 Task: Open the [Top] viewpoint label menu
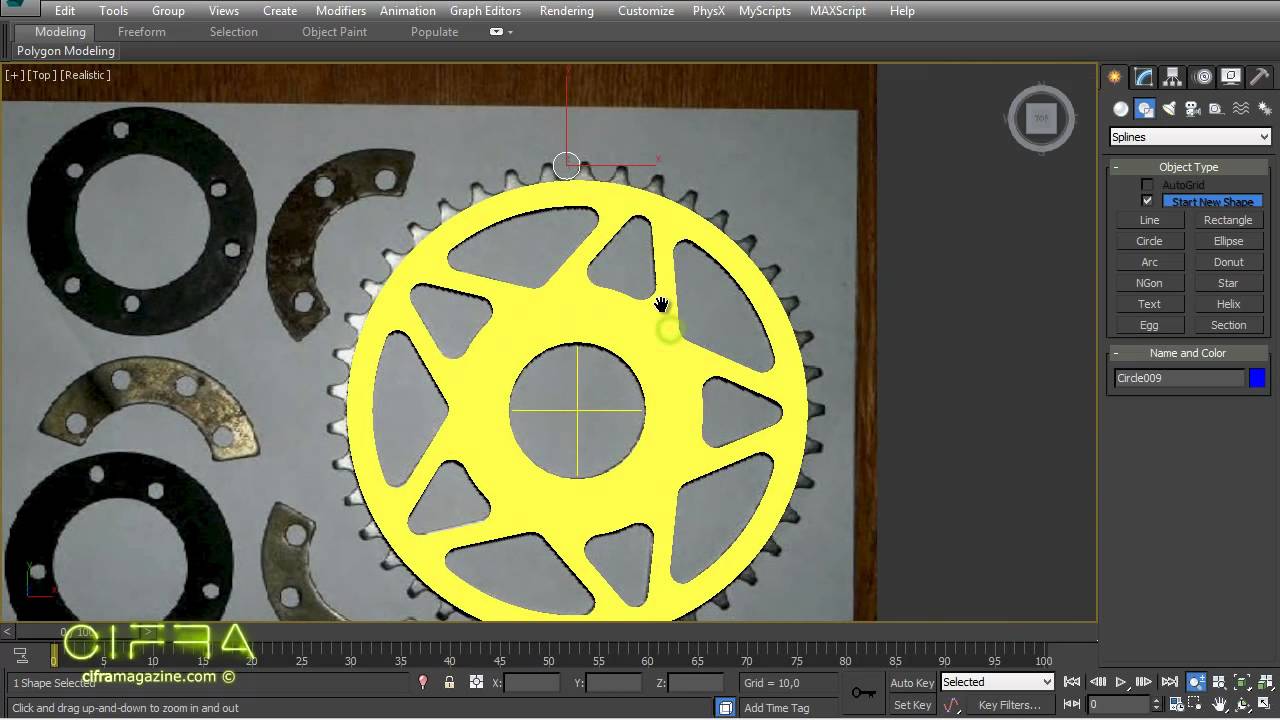pos(42,75)
